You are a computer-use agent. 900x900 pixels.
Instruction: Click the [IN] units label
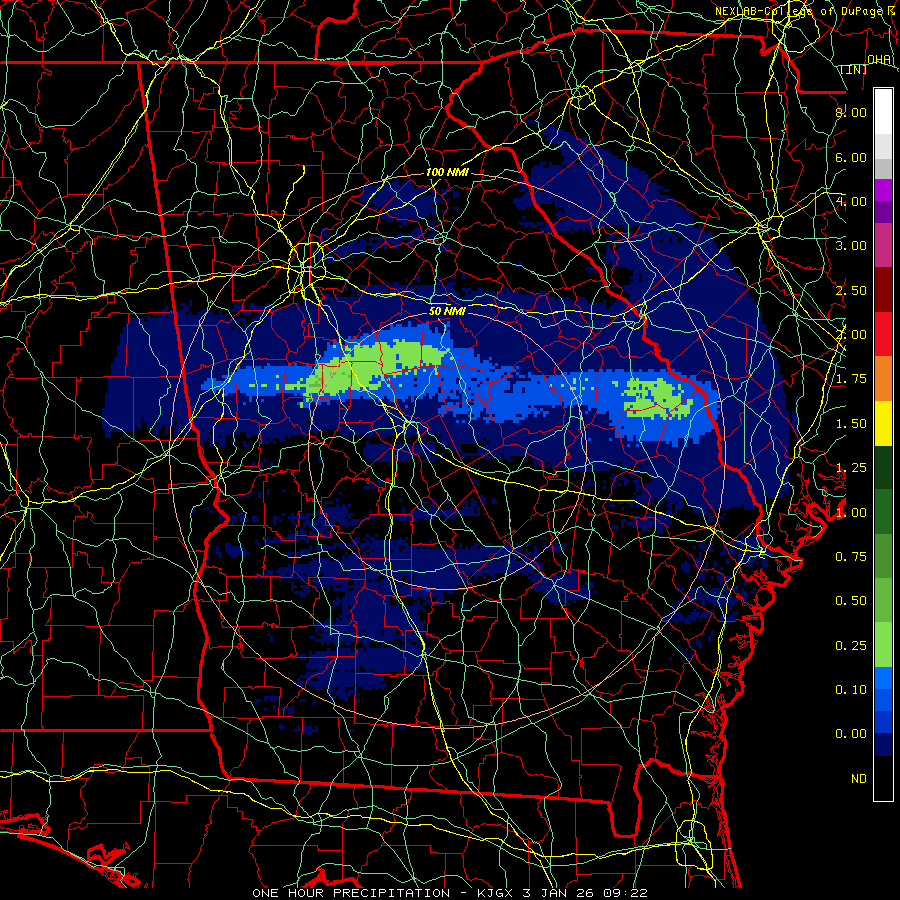click(x=854, y=69)
